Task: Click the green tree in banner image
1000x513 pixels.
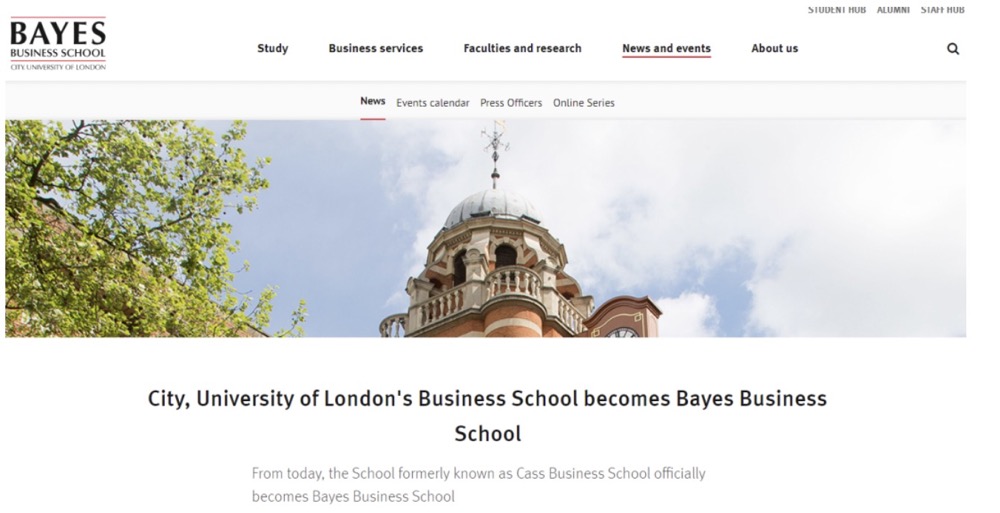Action: pos(140,228)
